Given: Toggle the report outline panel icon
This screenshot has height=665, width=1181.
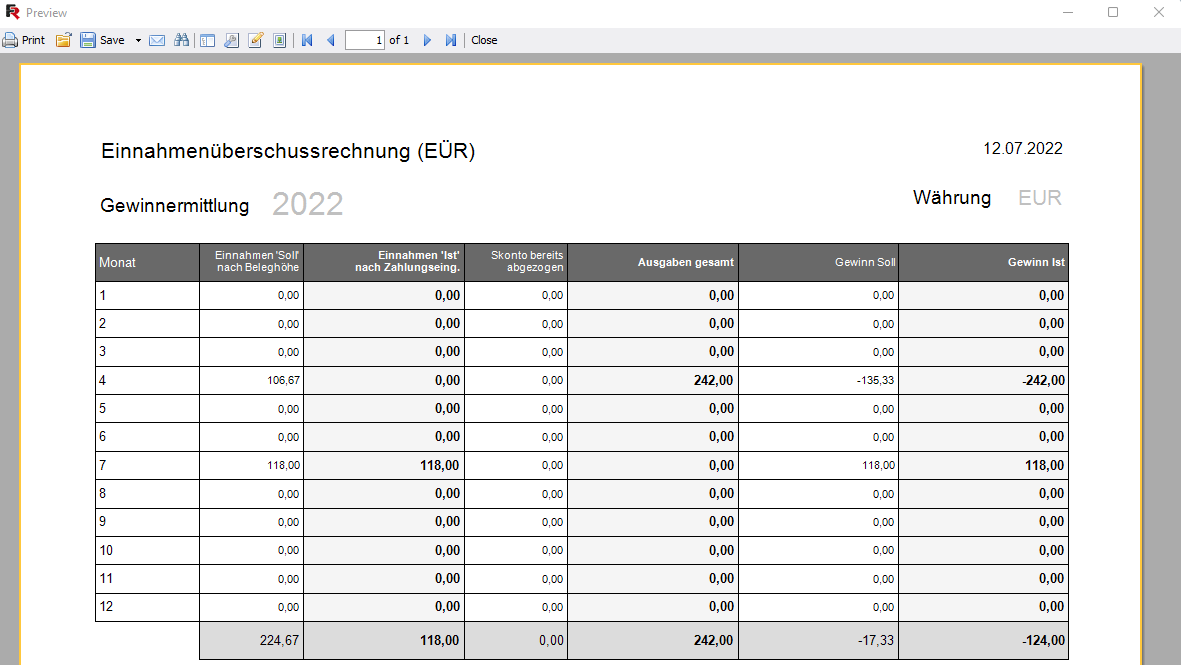Looking at the screenshot, I should click(208, 40).
